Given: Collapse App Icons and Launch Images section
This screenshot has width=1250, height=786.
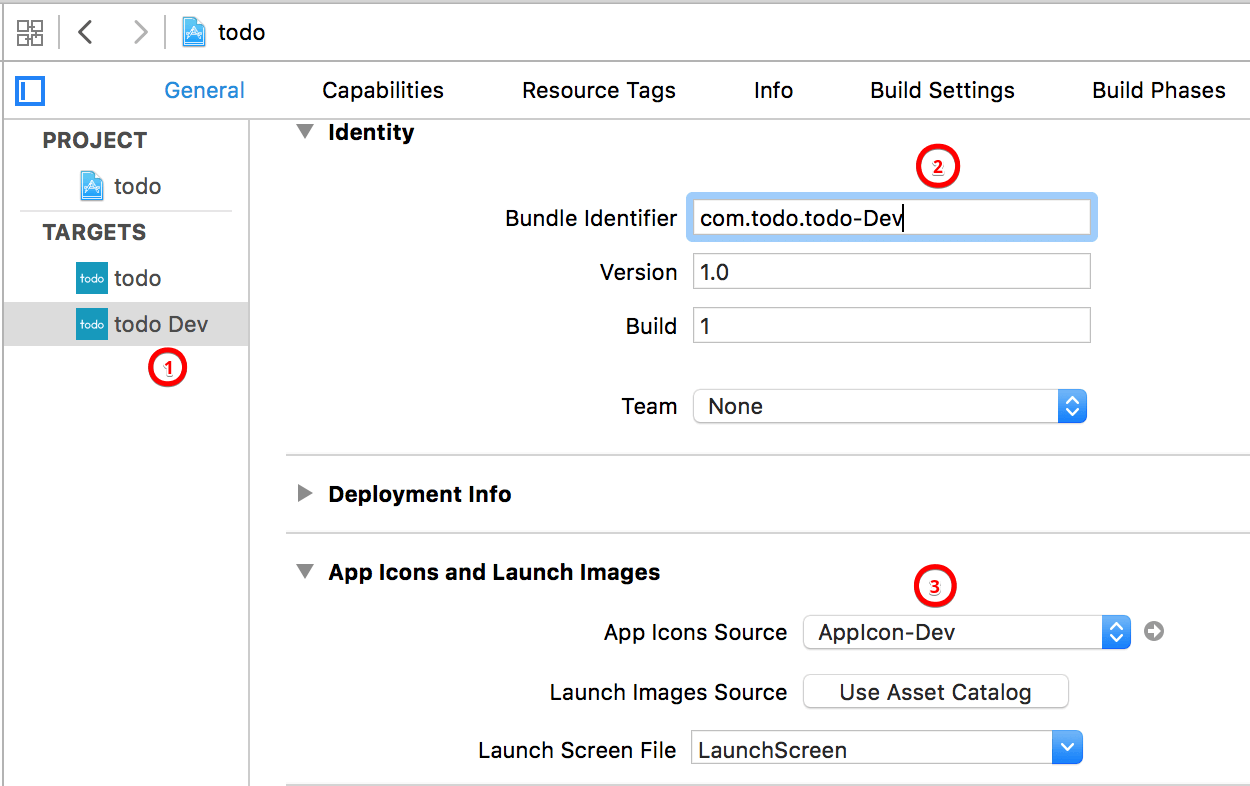Looking at the screenshot, I should pyautogui.click(x=305, y=572).
